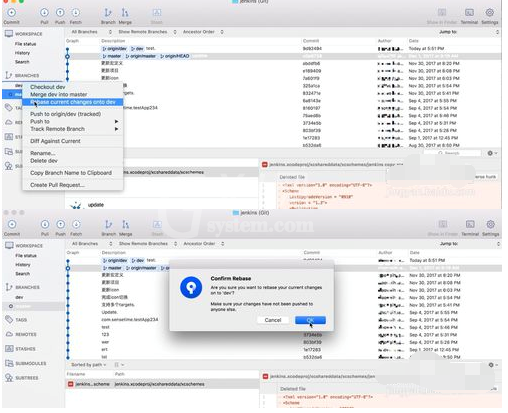Screen dimensions: 508x413
Task: Select Rebase current changes onto dev
Action: pos(73,102)
